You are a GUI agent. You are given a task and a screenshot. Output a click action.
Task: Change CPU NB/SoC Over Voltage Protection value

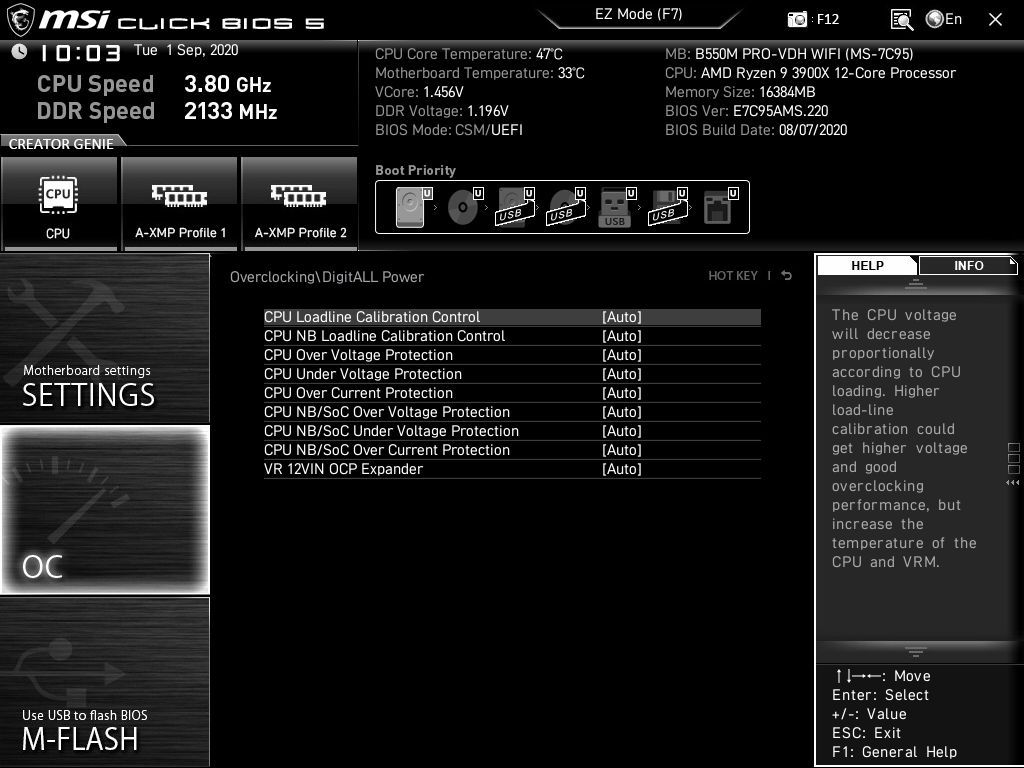click(622, 411)
